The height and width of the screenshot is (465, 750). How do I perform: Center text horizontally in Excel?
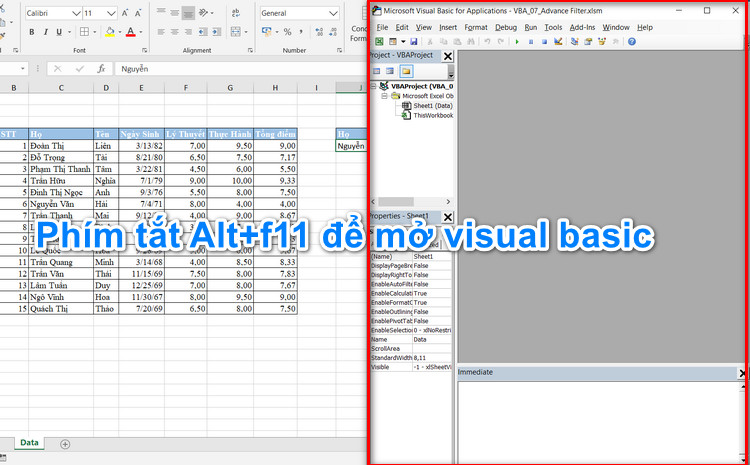pos(175,32)
